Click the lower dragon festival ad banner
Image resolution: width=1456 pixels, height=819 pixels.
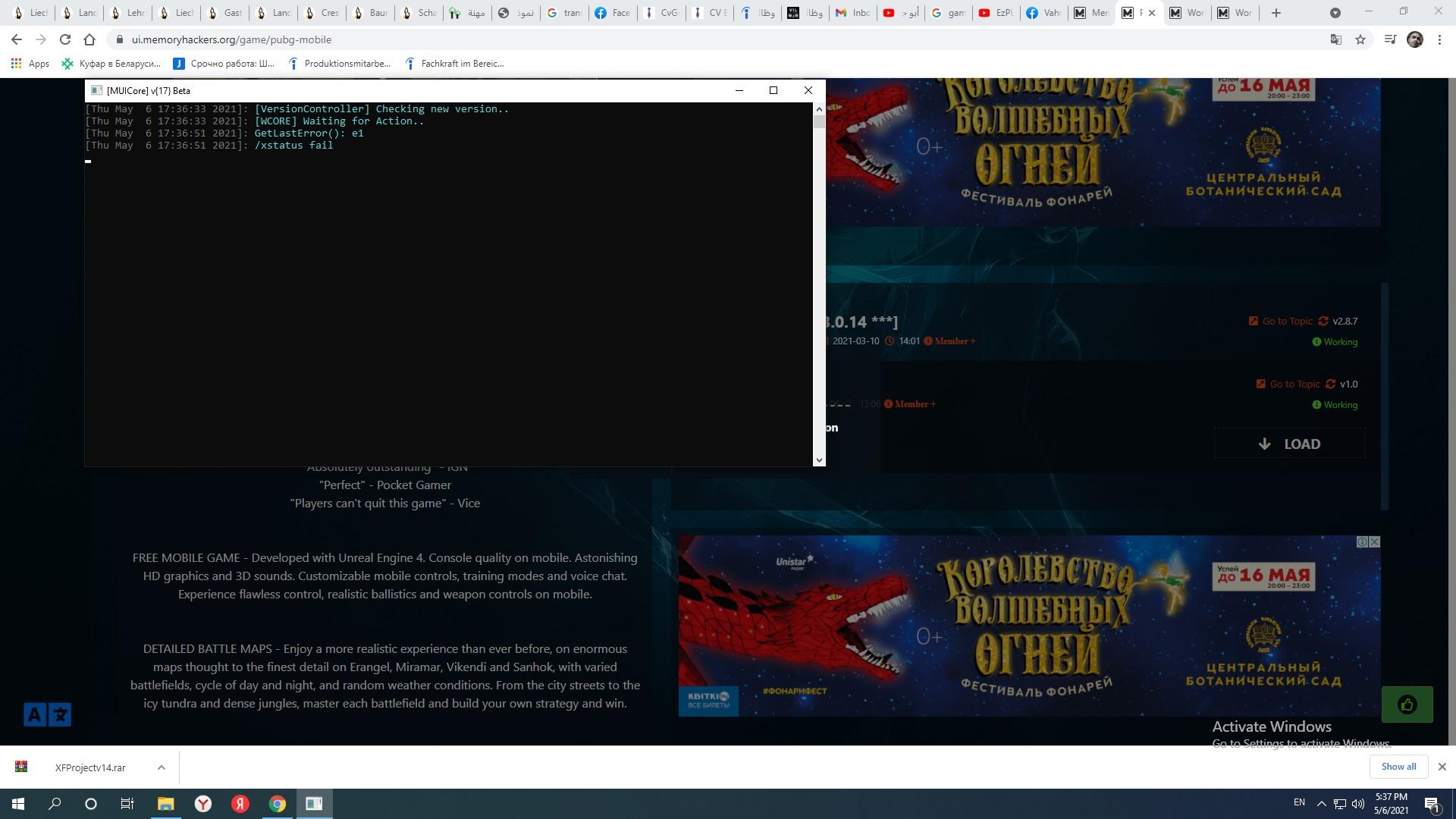1029,626
